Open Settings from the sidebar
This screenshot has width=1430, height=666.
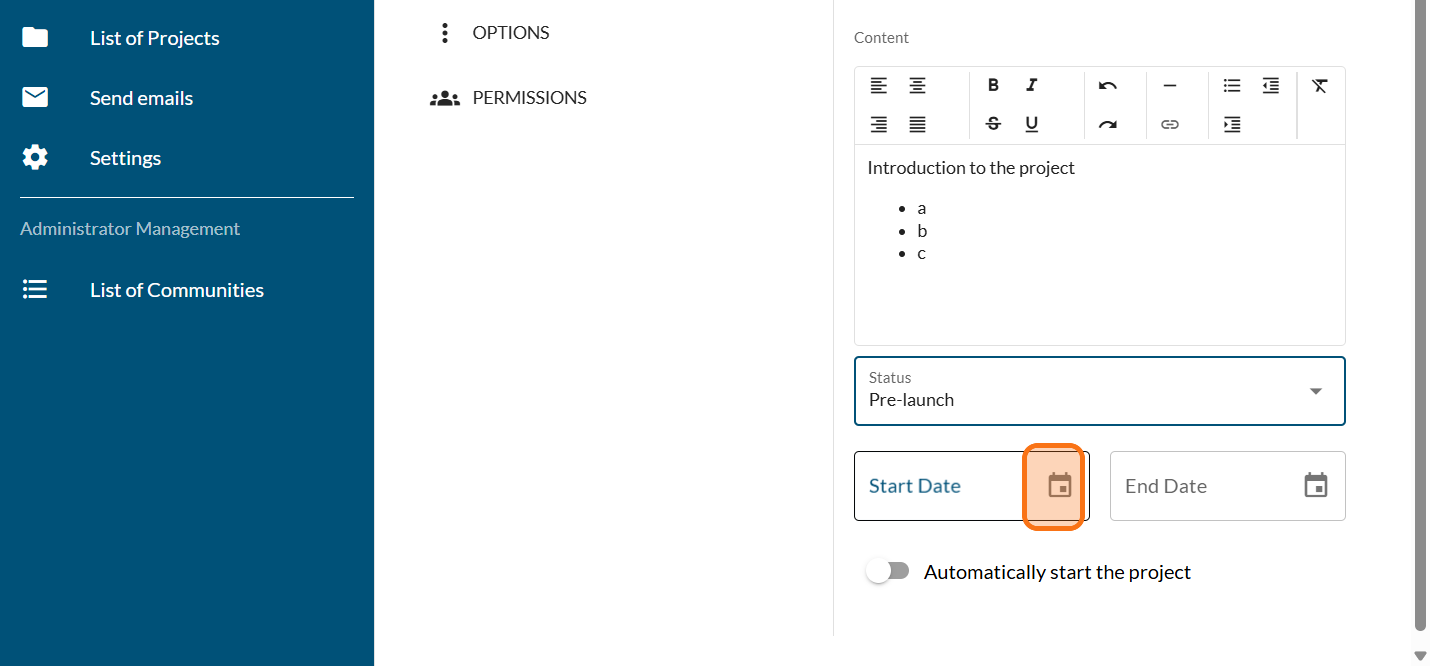(125, 158)
